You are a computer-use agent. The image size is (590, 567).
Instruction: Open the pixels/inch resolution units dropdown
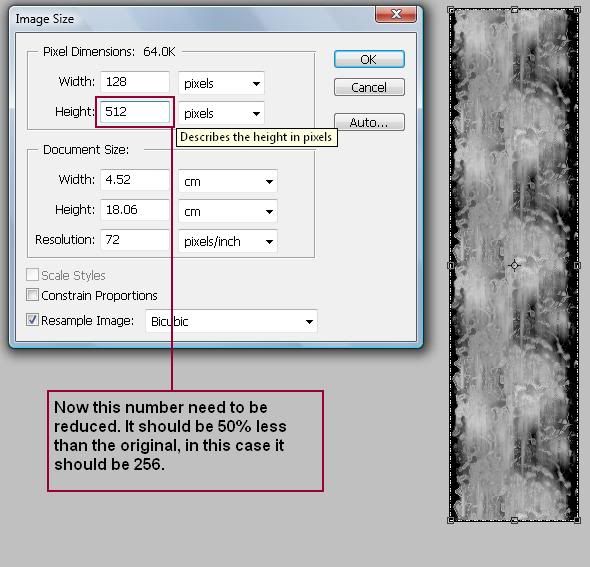pyautogui.click(x=228, y=241)
